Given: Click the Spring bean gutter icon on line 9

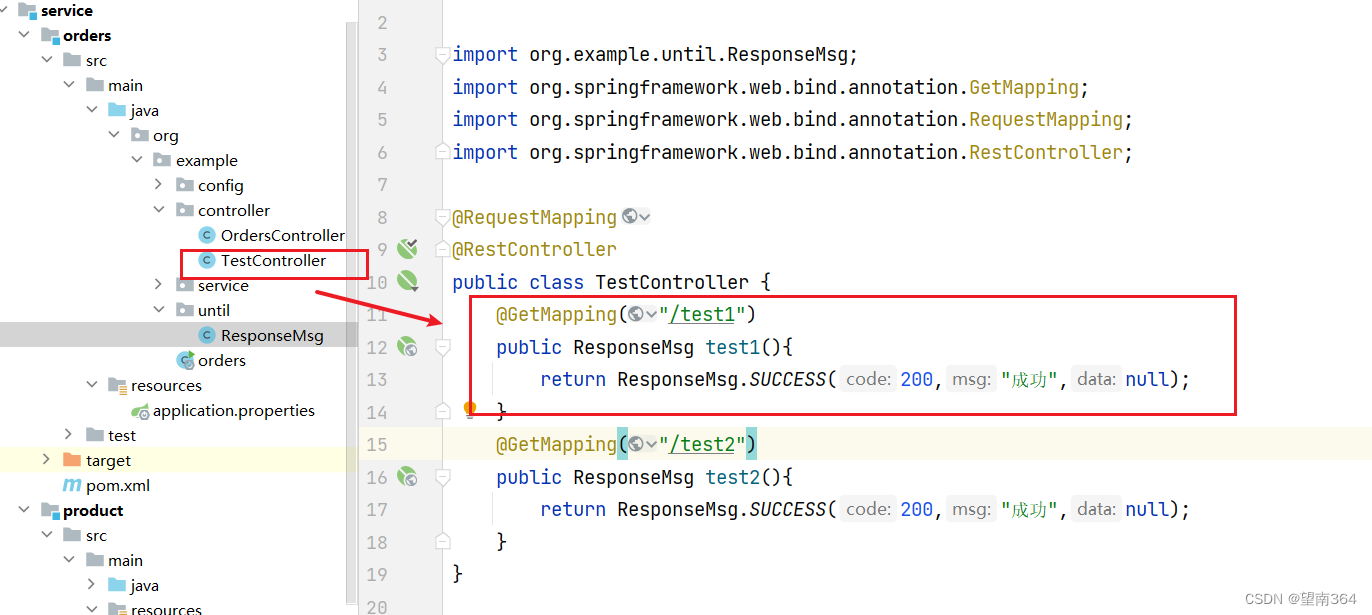Looking at the screenshot, I should [x=407, y=248].
